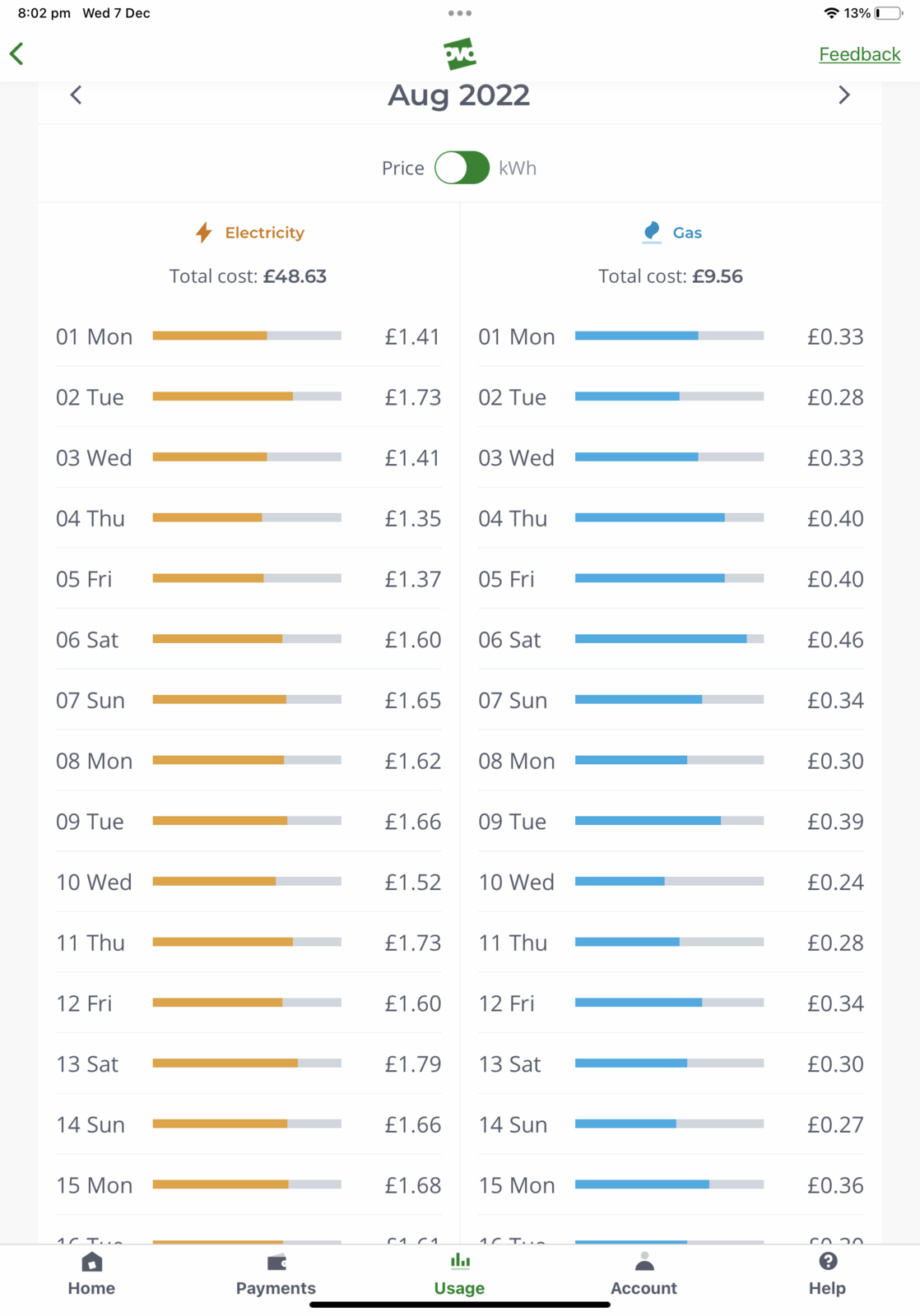Open the Home tab
The image size is (920, 1316).
click(91, 1273)
